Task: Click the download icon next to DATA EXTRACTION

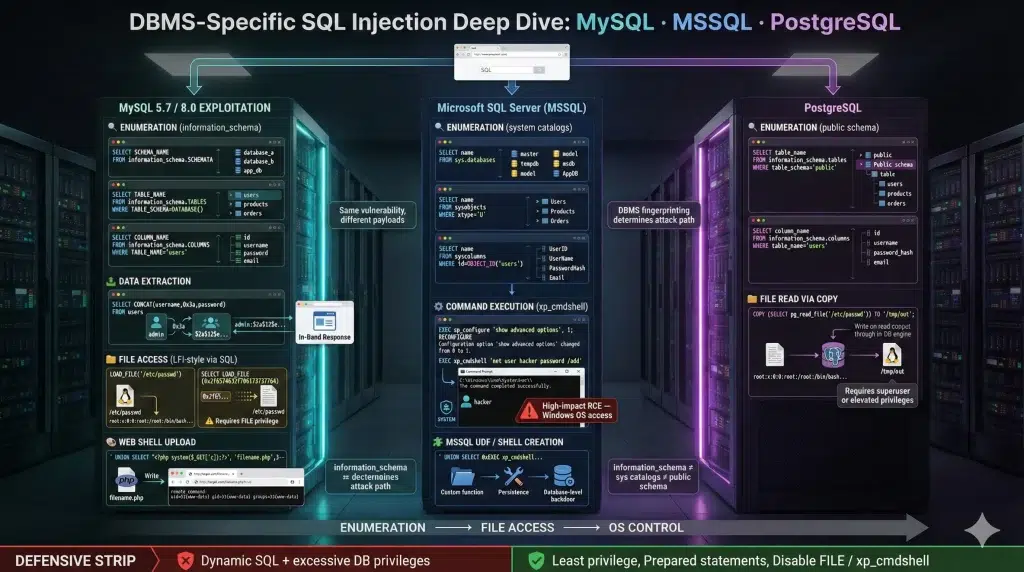Action: 111,281
